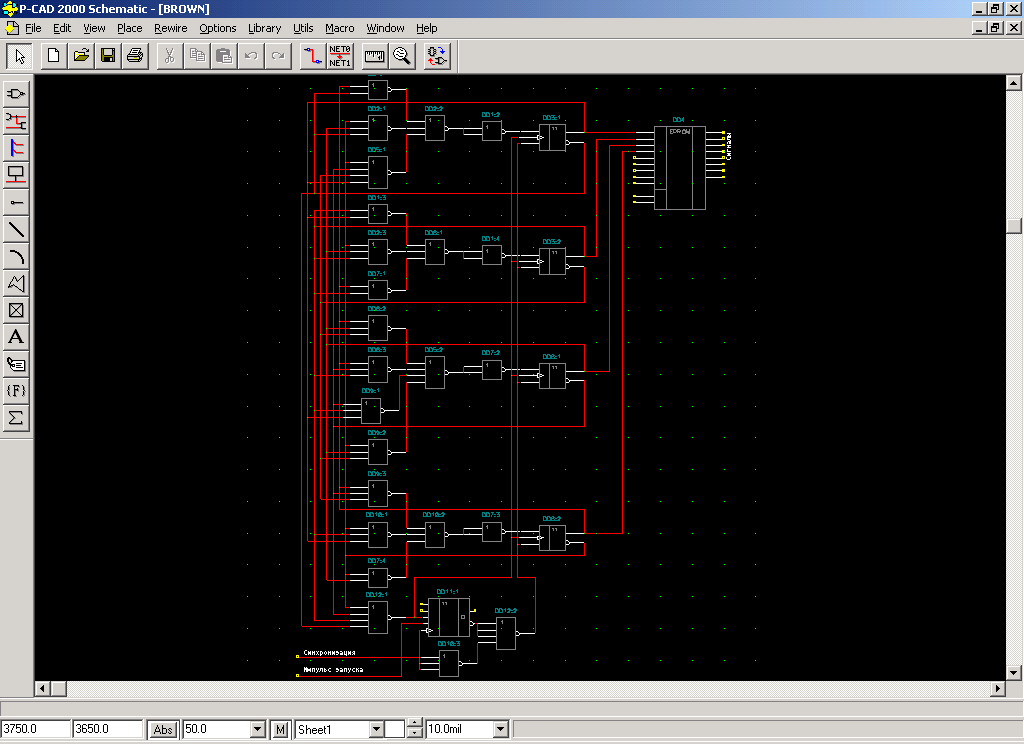Open the measure ruler tool
Viewport: 1024px width, 744px height.
click(x=374, y=56)
